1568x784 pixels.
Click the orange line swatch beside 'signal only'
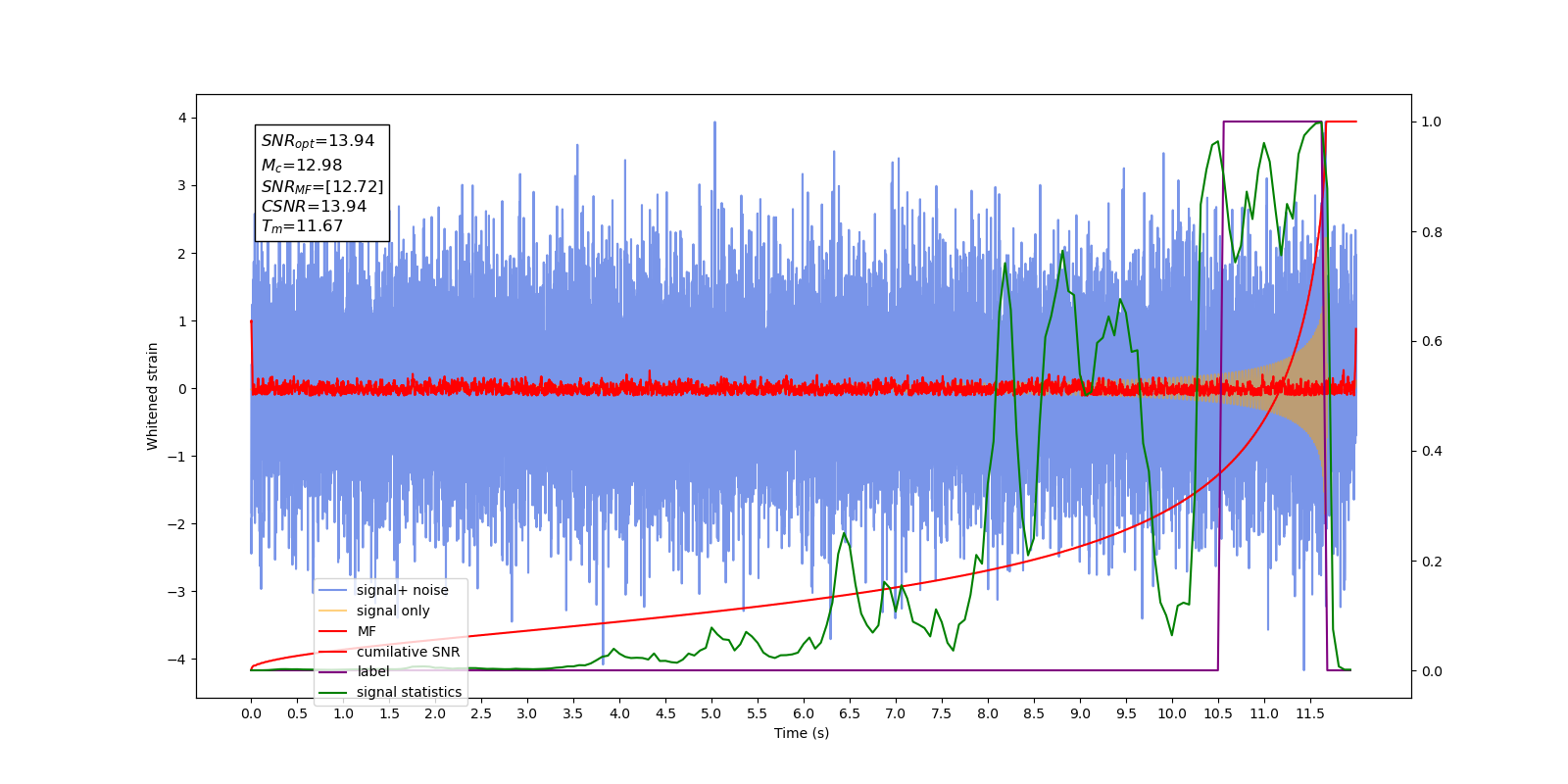(x=333, y=611)
